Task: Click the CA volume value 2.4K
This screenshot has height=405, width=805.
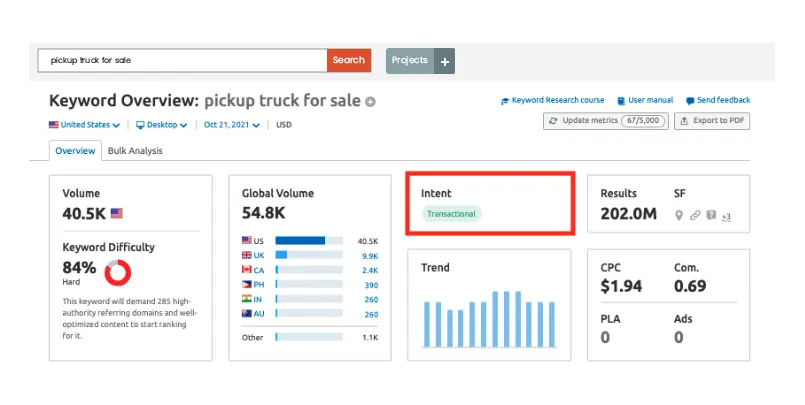Action: pyautogui.click(x=370, y=271)
